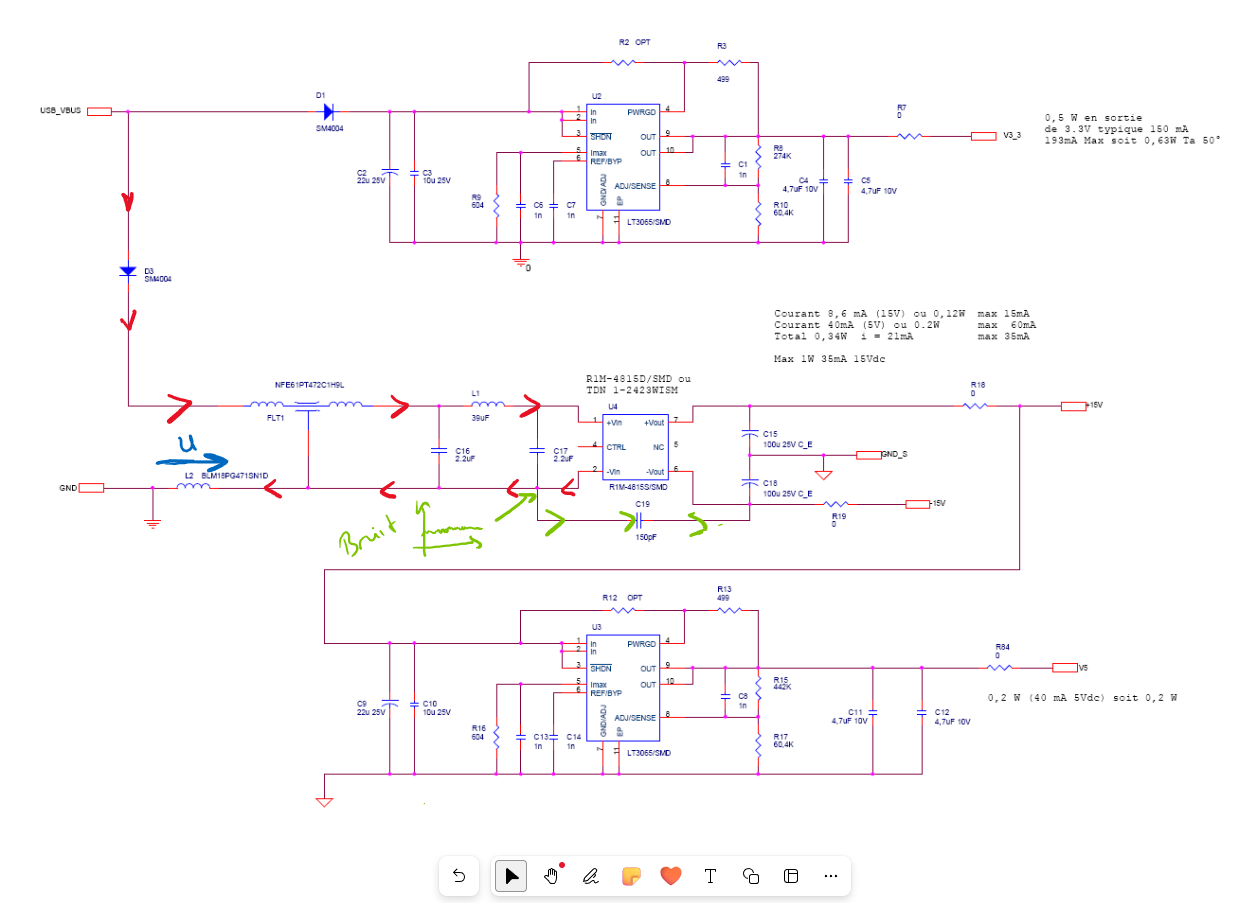This screenshot has height=903, width=1257.
Task: Click the 'Total 0,34W i = 21mA' line
Action: pyautogui.click(x=844, y=336)
